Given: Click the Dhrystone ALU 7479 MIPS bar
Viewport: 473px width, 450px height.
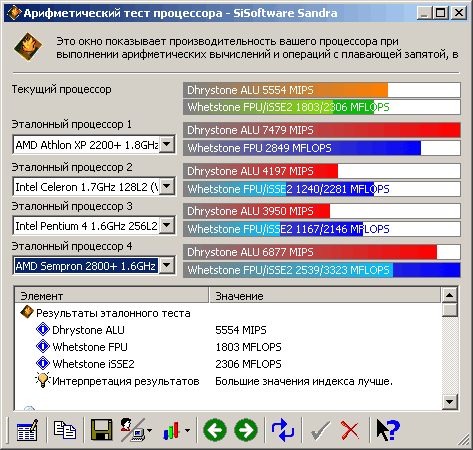Looking at the screenshot, I should pos(322,130).
